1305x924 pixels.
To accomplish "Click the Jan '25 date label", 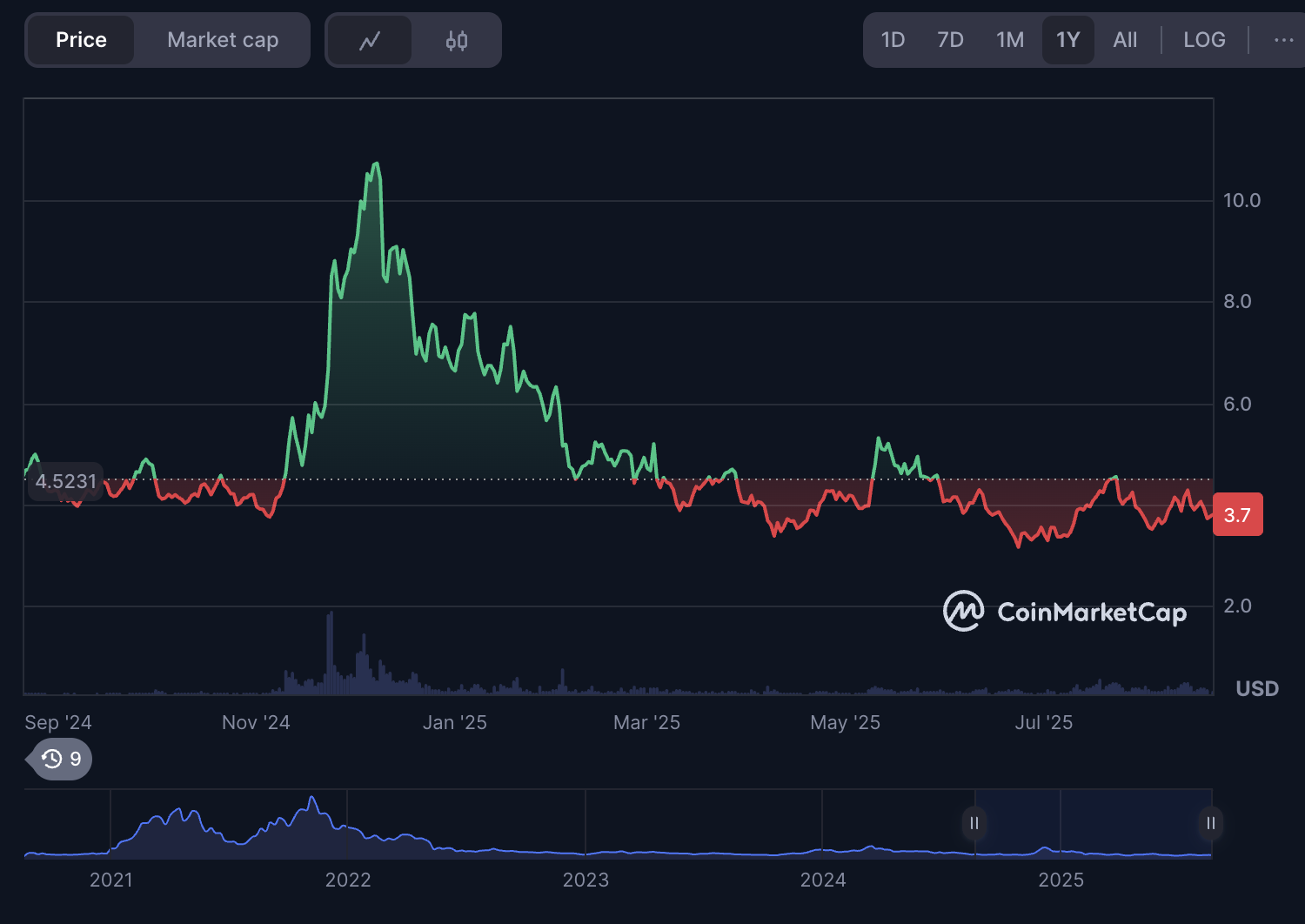I will (454, 723).
